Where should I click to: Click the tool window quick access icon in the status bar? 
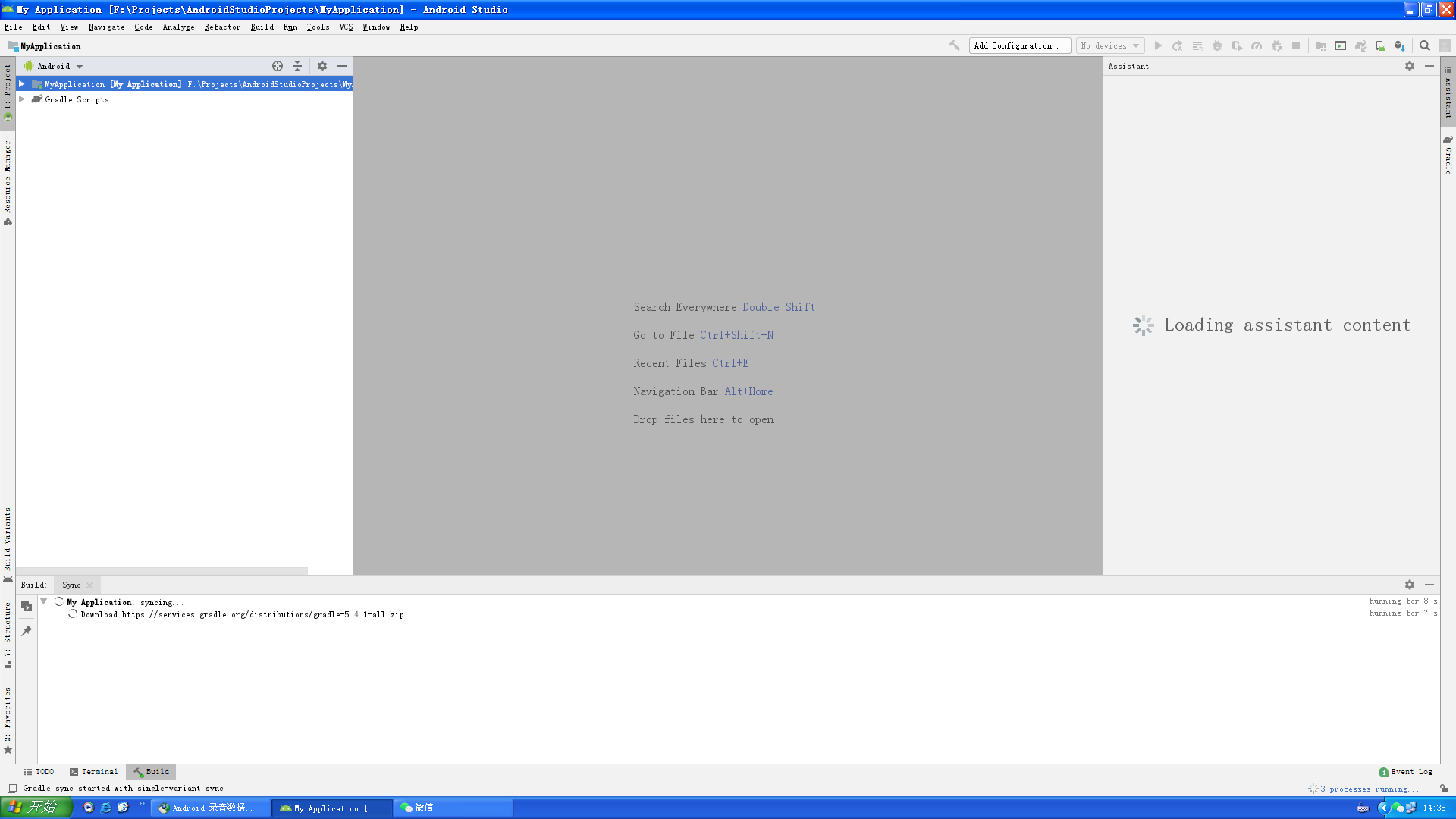click(x=12, y=789)
